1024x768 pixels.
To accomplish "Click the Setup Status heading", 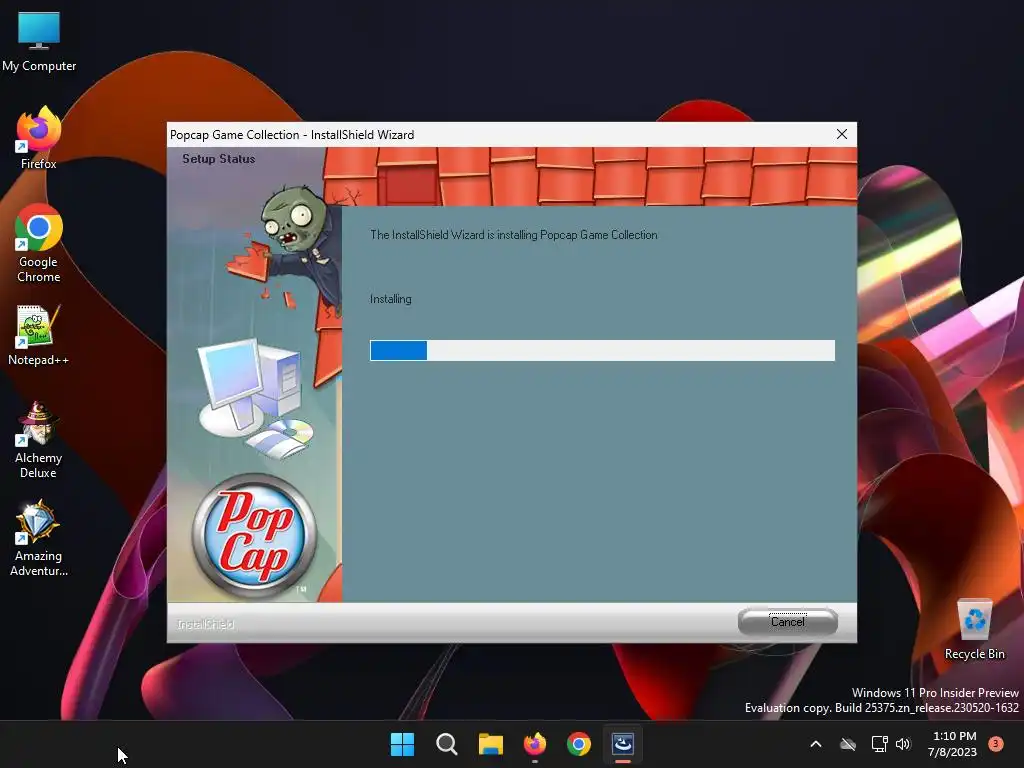I will (219, 159).
